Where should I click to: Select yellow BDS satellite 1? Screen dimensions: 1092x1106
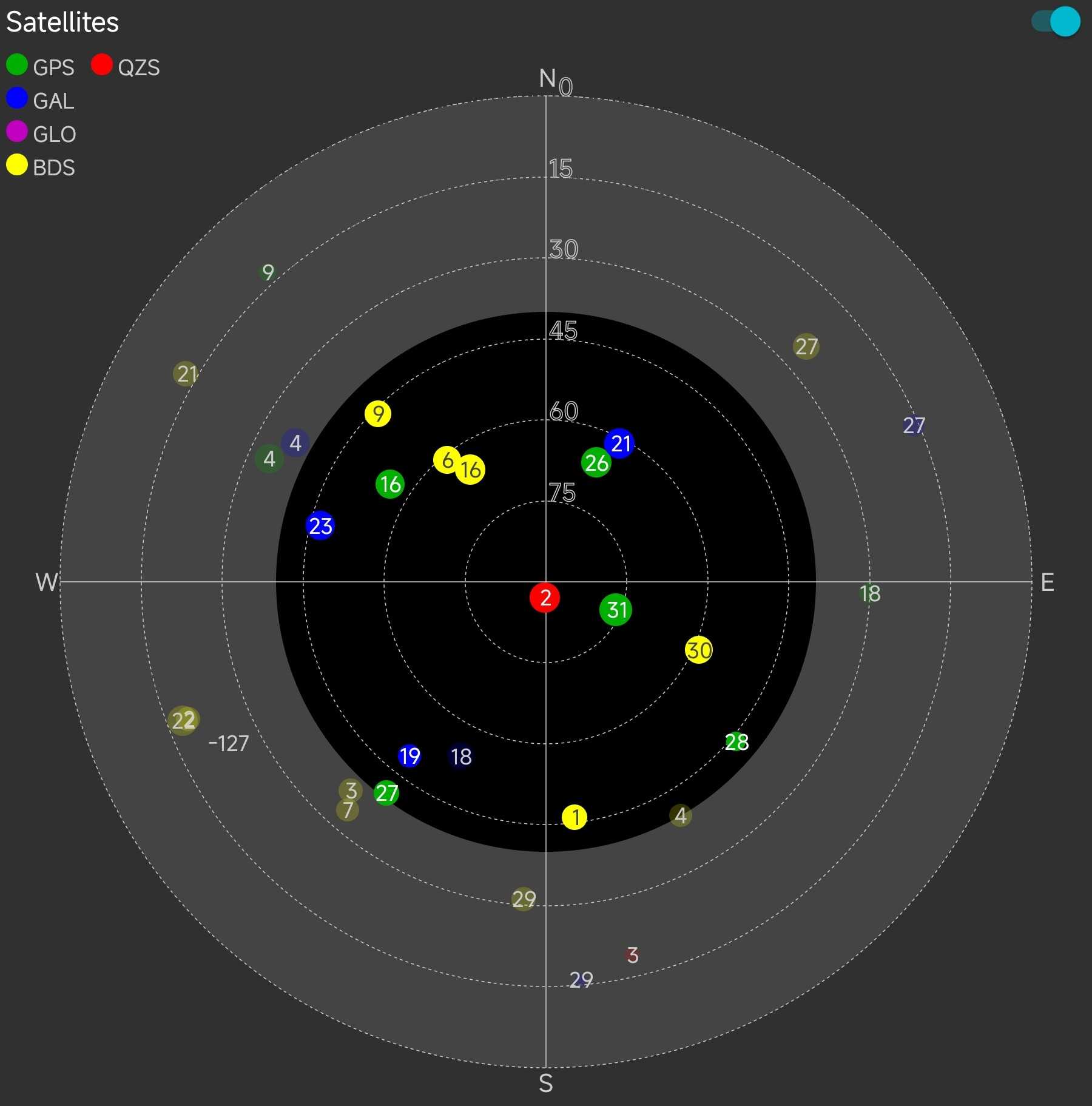tap(575, 817)
